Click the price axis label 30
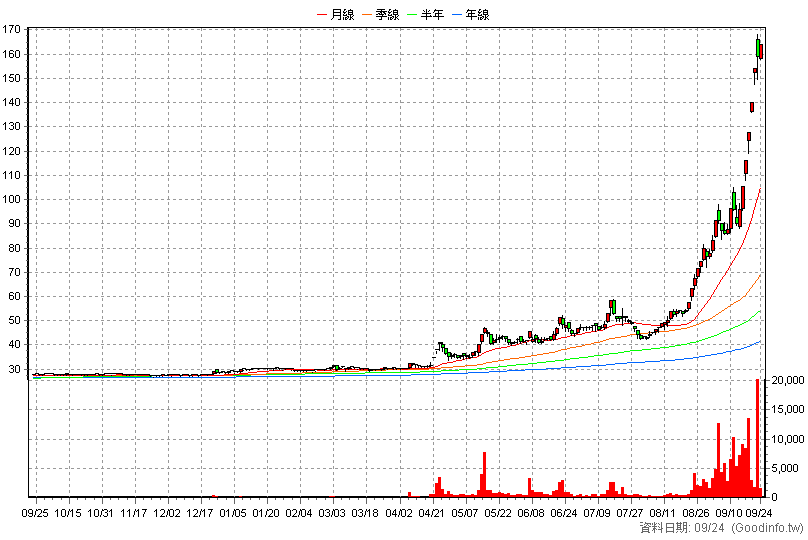Screen dimensions: 808x540 (x=14, y=369)
